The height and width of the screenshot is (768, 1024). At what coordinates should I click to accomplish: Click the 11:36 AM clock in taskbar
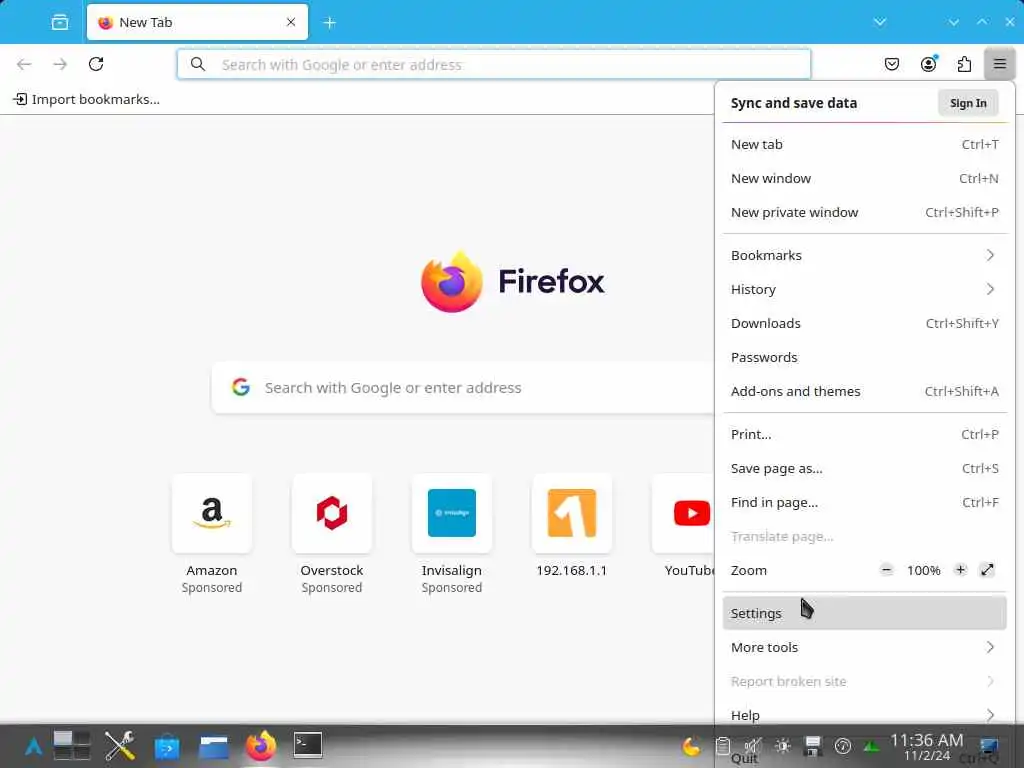(926, 747)
